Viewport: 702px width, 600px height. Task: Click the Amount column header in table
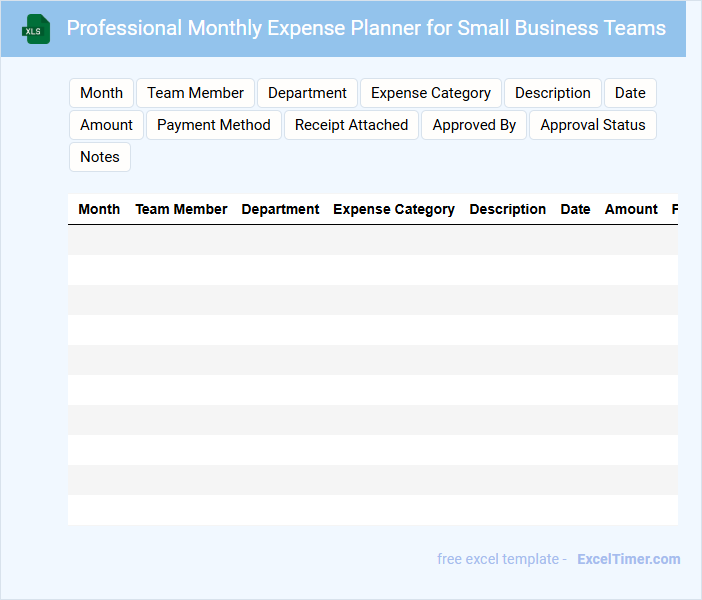click(x=631, y=210)
